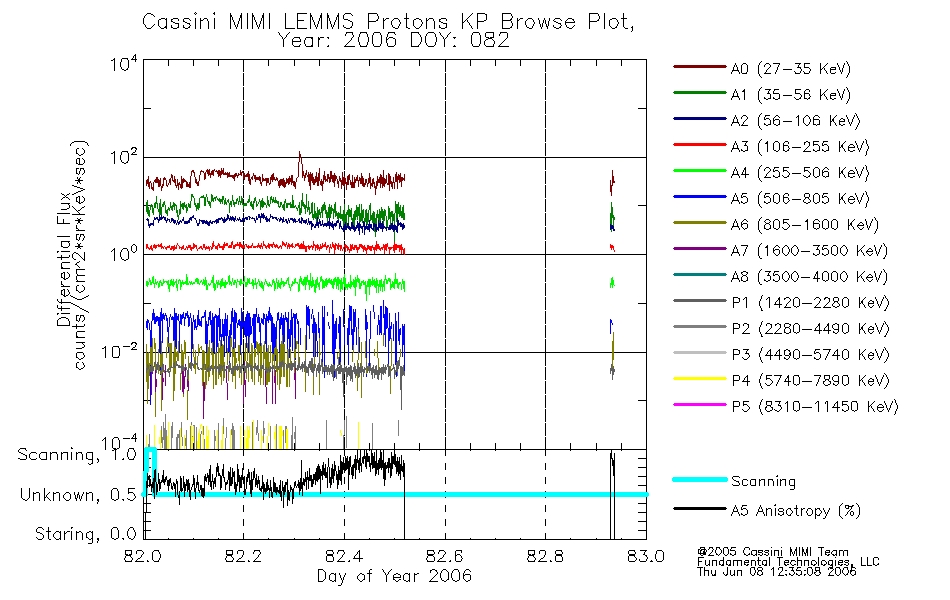Click the A5 (506-805 KeV) legend label

point(800,199)
